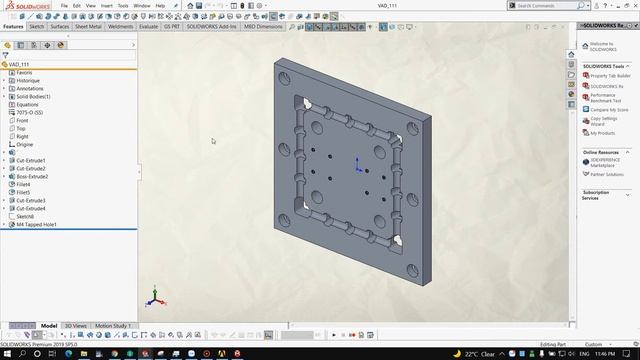Switch to the Evaluate tab
This screenshot has width=640, height=360.
tap(149, 27)
